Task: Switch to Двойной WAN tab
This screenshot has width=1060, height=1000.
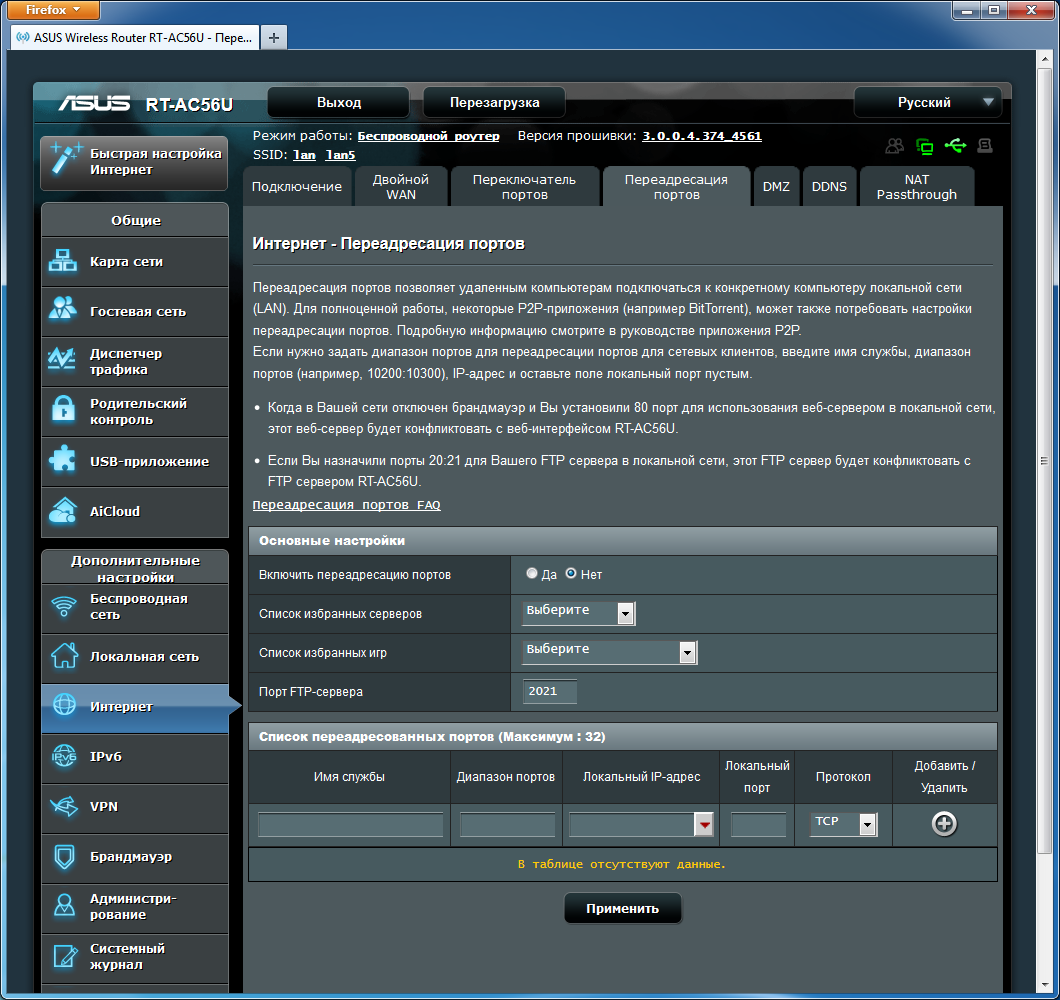Action: click(401, 187)
